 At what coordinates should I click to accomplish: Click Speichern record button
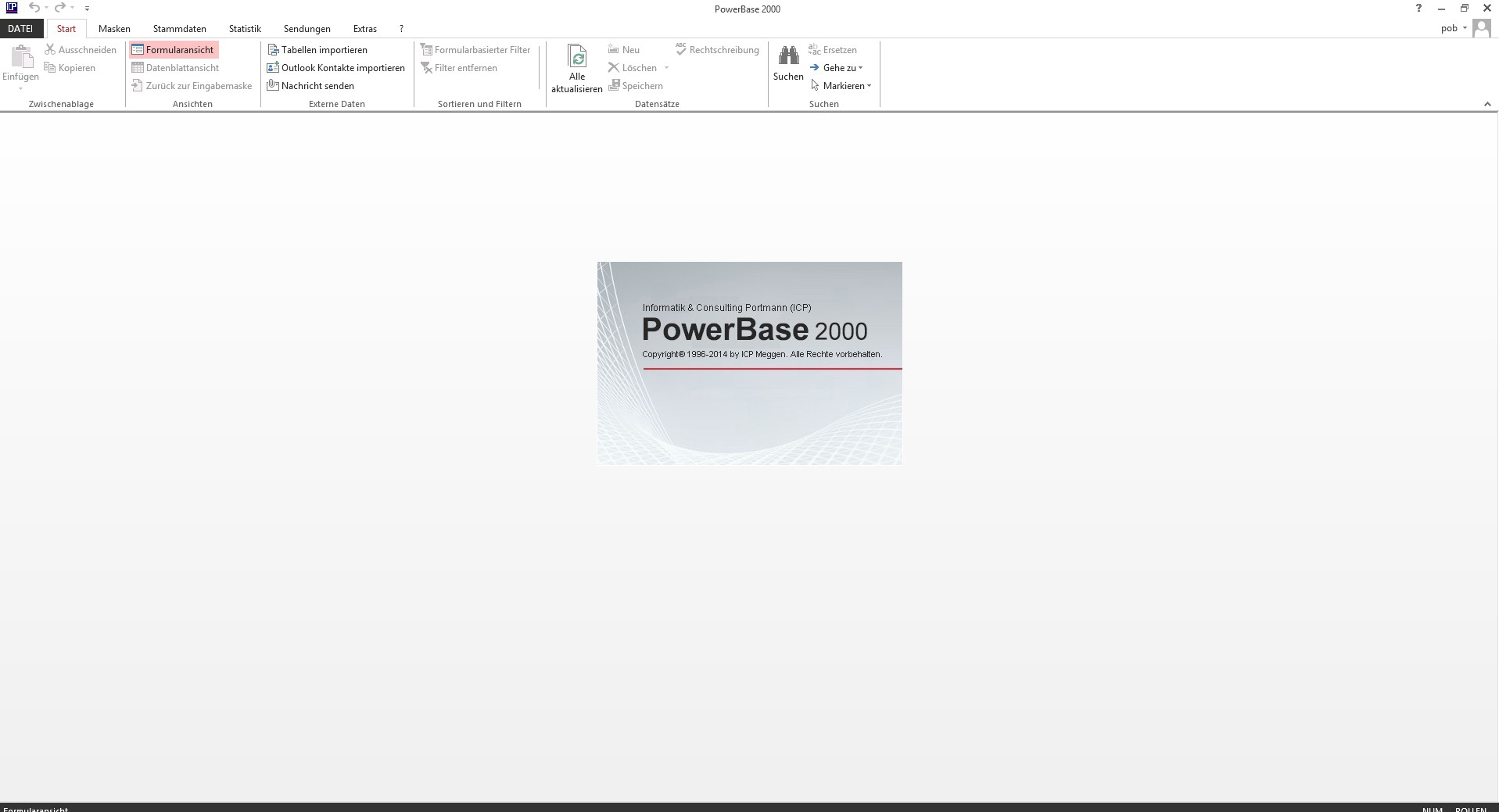pos(636,86)
